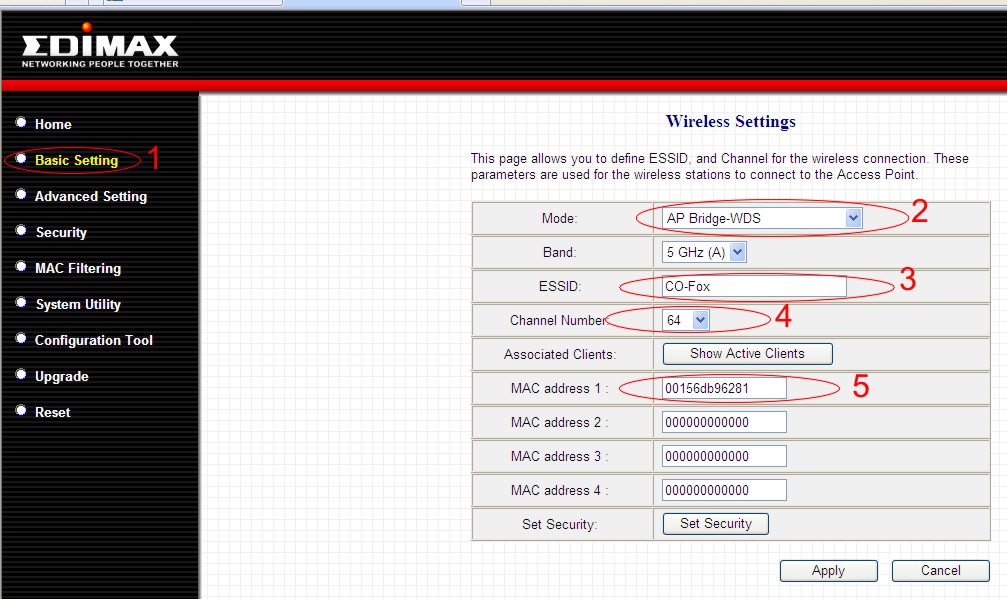Open the Channel Number dropdown
Image resolution: width=1007 pixels, height=599 pixels.
pyautogui.click(x=685, y=320)
